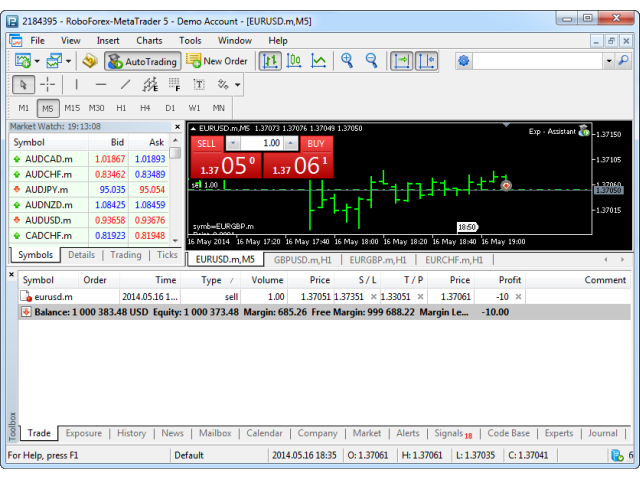Screen dimensions: 640x480
Task: Switch to bar chart display
Action: 270,61
